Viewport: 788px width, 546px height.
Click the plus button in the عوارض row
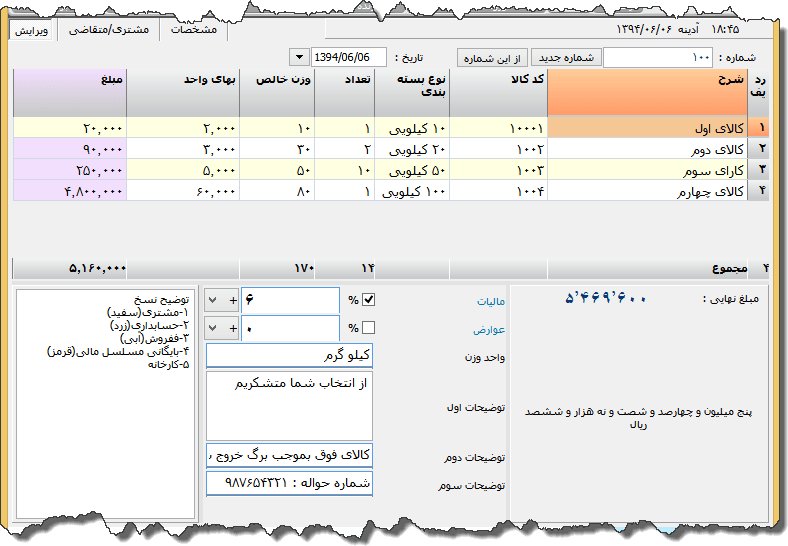(x=232, y=328)
